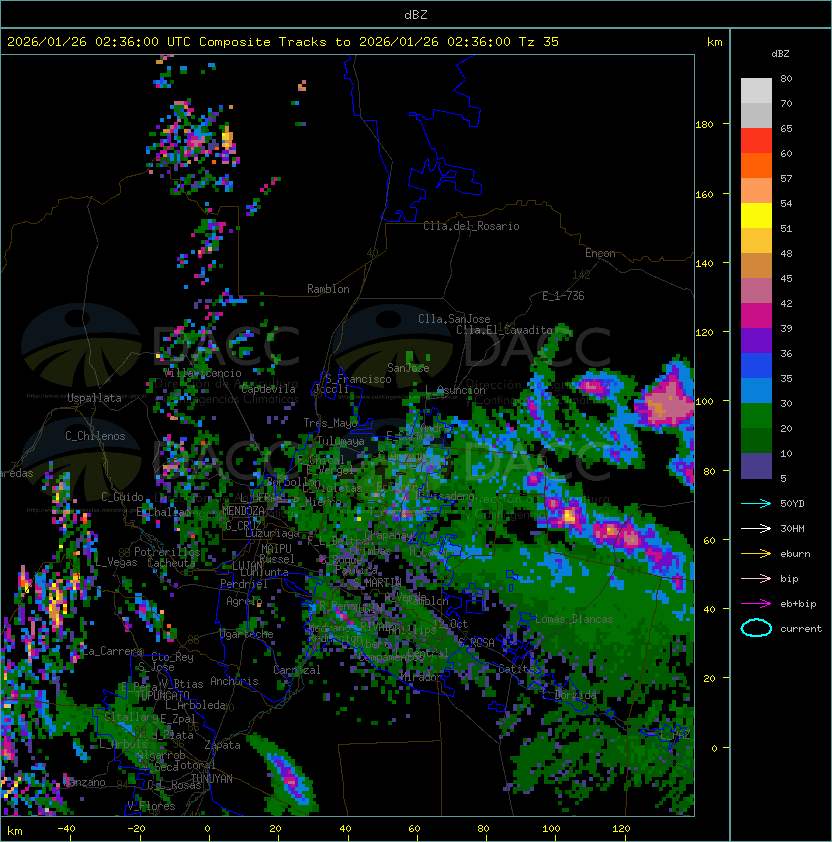Click the 'C_Chilenos' map label

point(95,436)
